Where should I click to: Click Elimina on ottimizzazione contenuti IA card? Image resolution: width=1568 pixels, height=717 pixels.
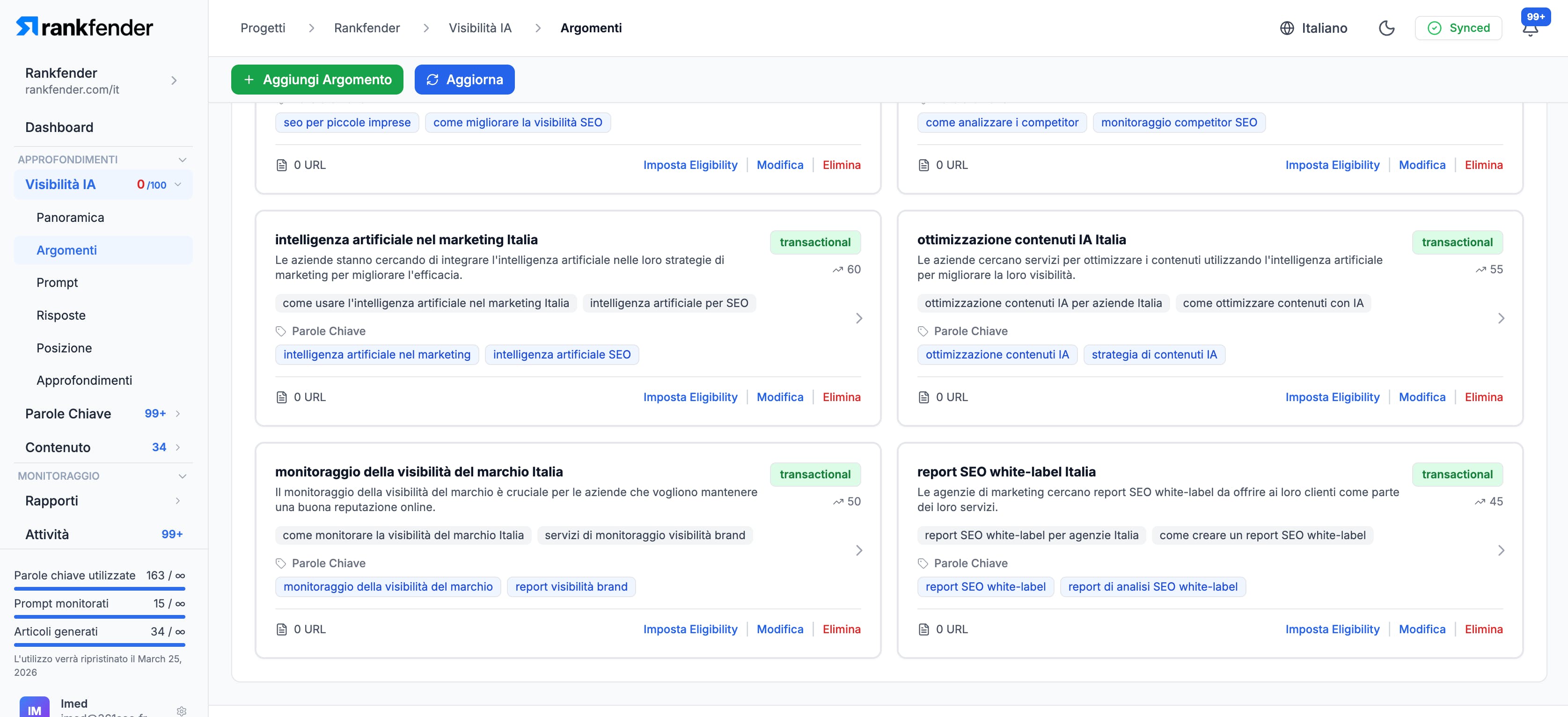[1483, 397]
